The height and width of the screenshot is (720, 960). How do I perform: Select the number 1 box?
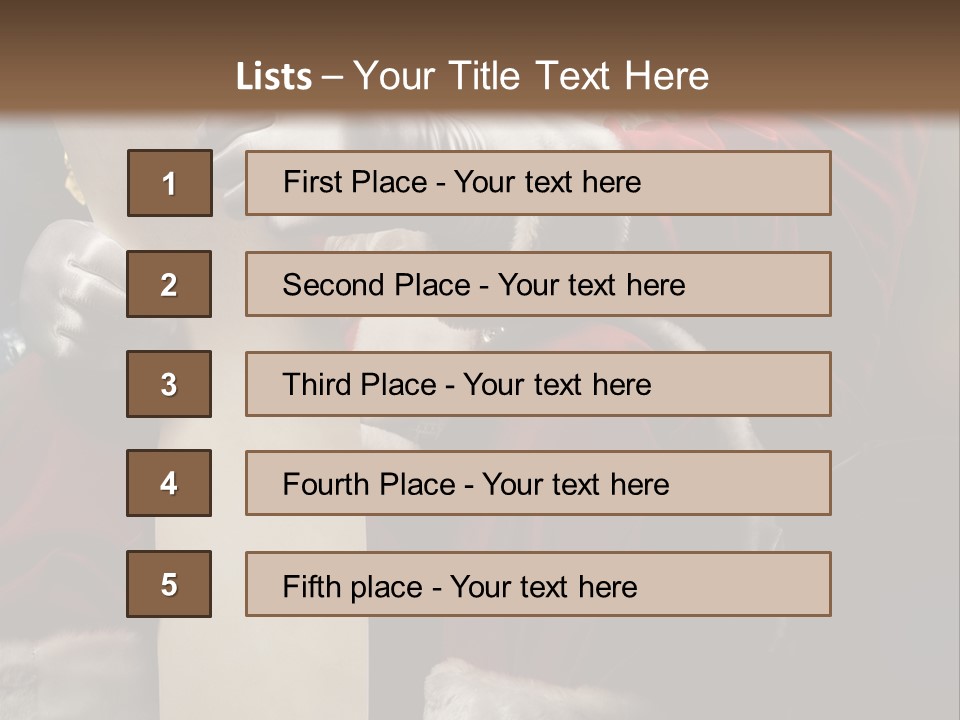point(170,182)
